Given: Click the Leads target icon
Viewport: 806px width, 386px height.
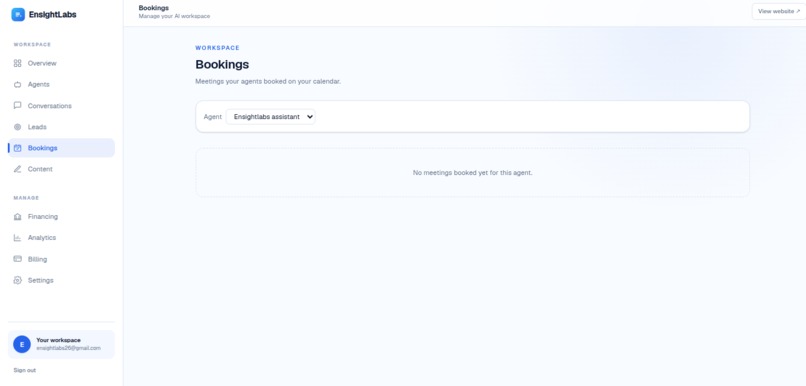Looking at the screenshot, I should click(x=17, y=127).
